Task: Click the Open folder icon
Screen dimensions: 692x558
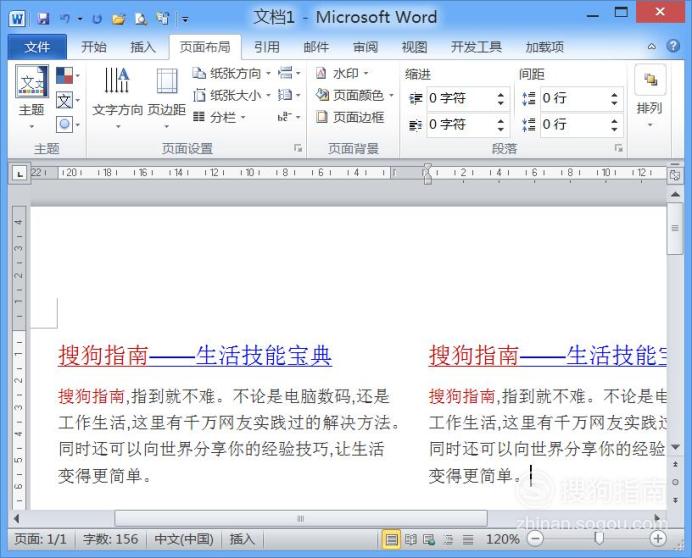Action: coord(118,19)
